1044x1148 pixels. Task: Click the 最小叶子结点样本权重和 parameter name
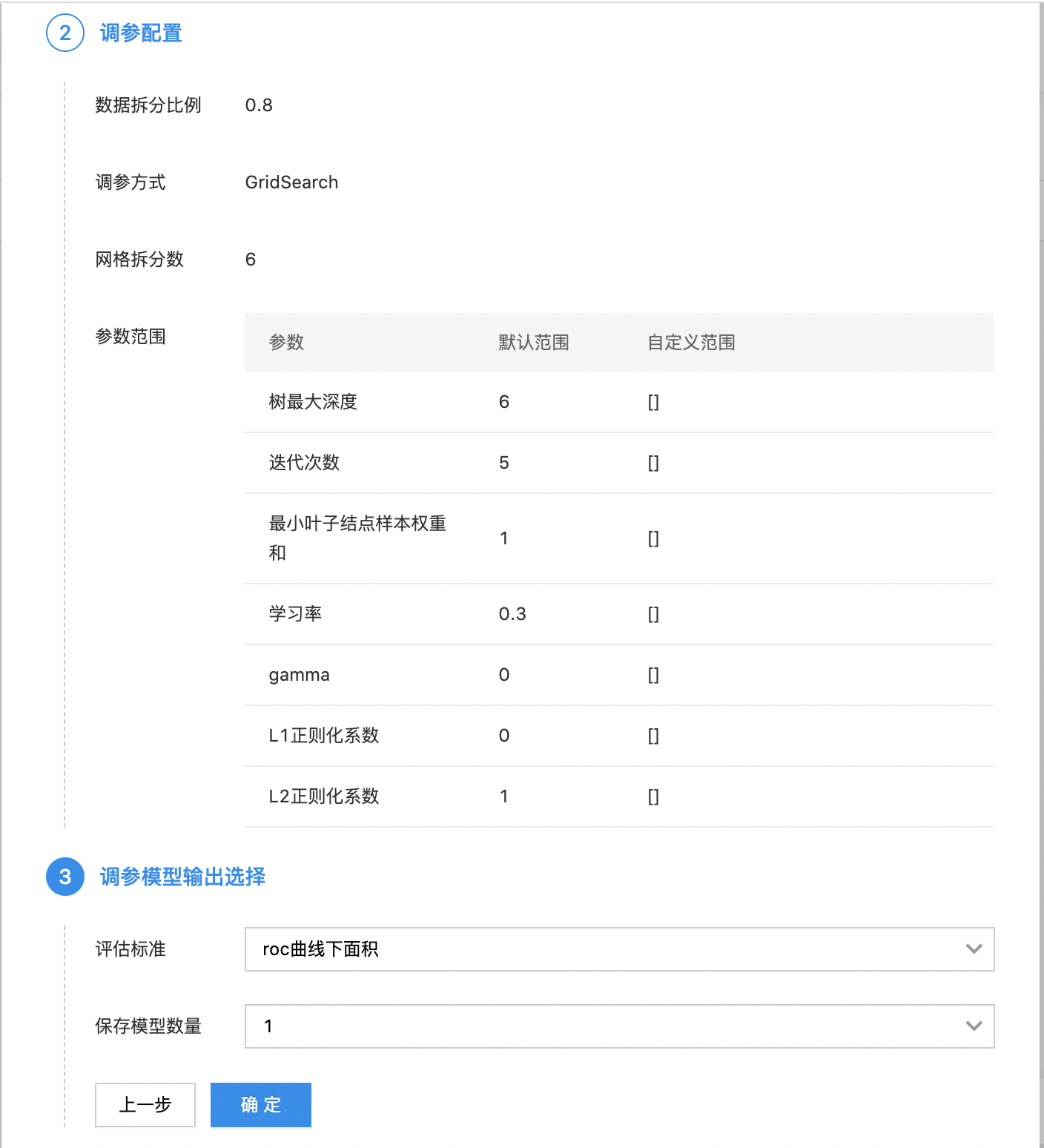click(357, 538)
